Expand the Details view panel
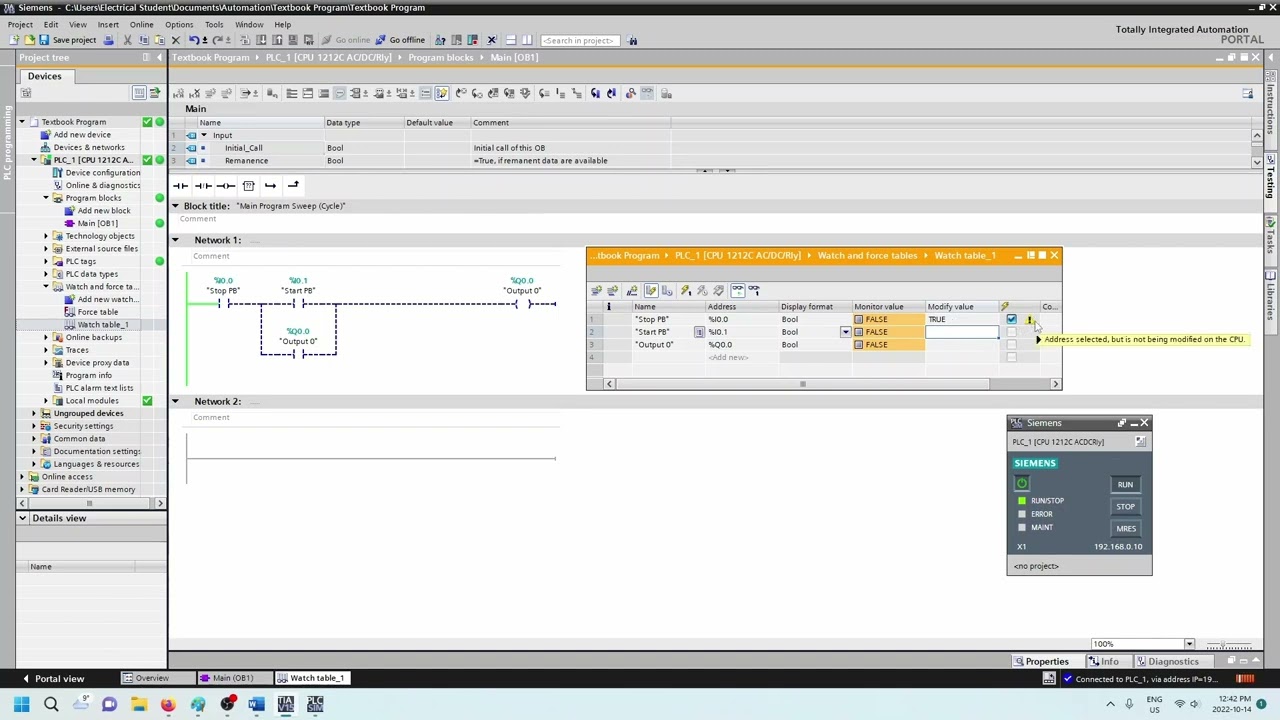Image resolution: width=1280 pixels, height=720 pixels. click(x=22, y=518)
